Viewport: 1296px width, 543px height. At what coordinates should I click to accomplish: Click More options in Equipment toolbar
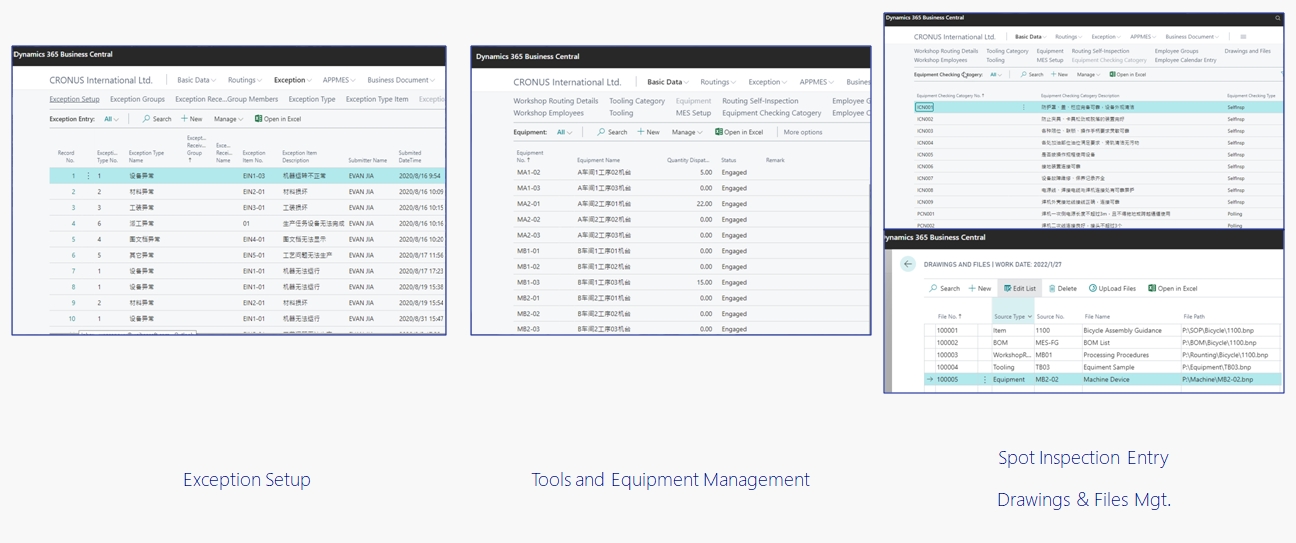coord(802,132)
